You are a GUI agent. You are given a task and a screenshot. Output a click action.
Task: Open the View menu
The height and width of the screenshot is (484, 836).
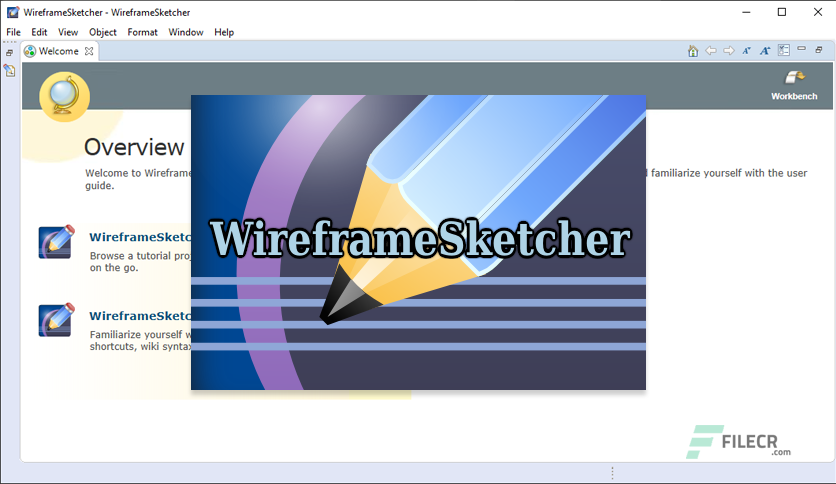coord(68,32)
